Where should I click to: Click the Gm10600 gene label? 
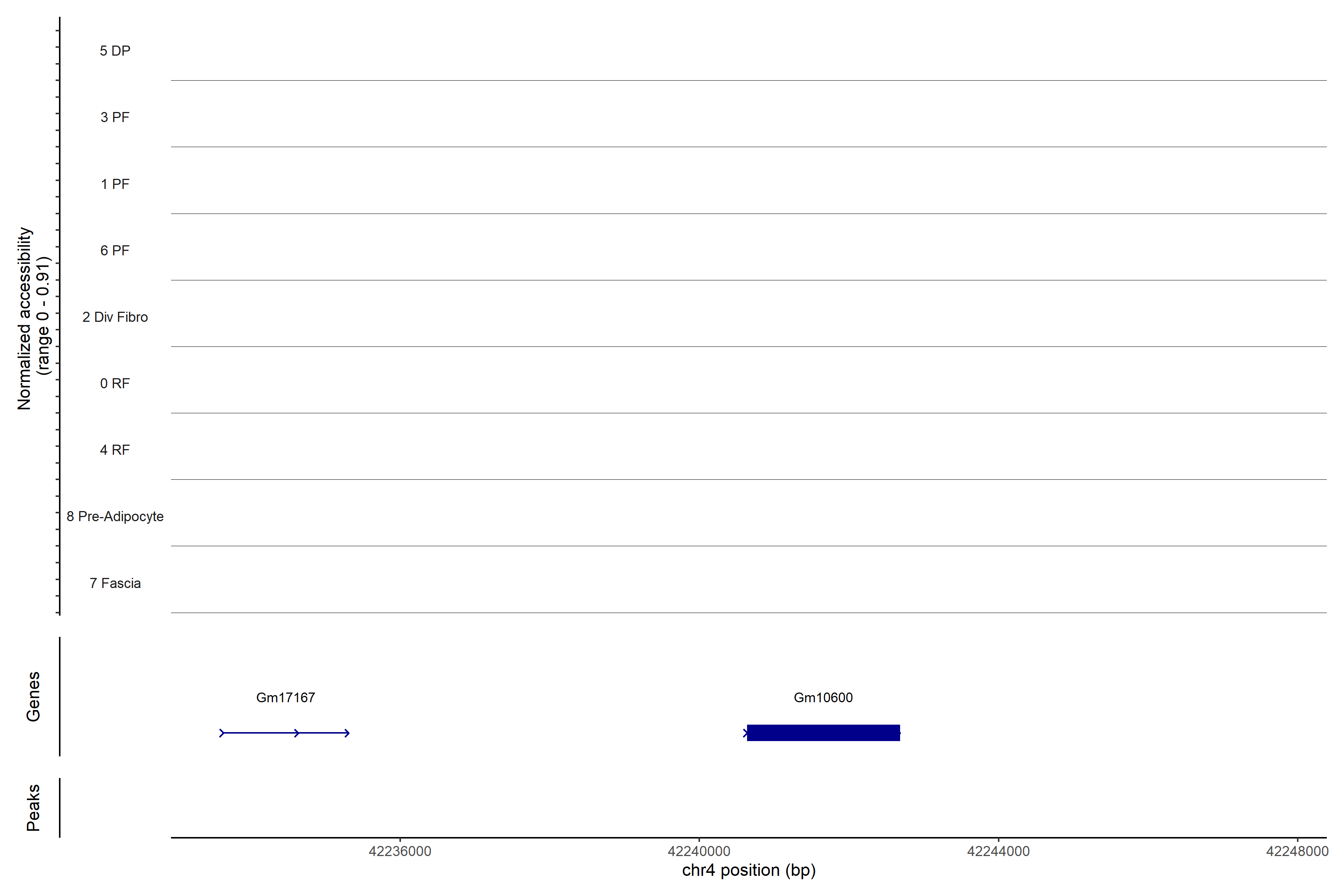tap(823, 697)
